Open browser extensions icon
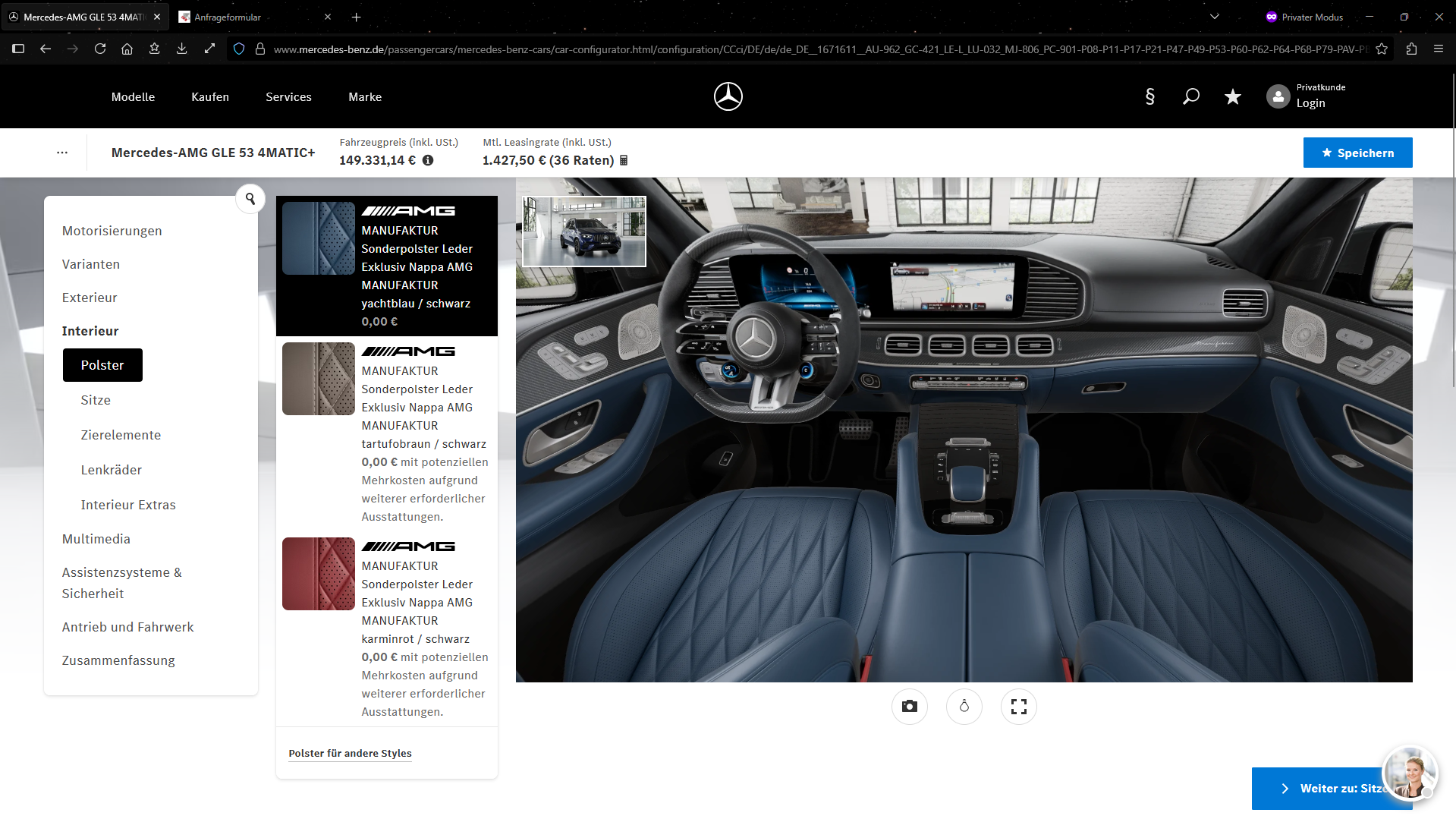1456x819 pixels. click(x=1411, y=49)
